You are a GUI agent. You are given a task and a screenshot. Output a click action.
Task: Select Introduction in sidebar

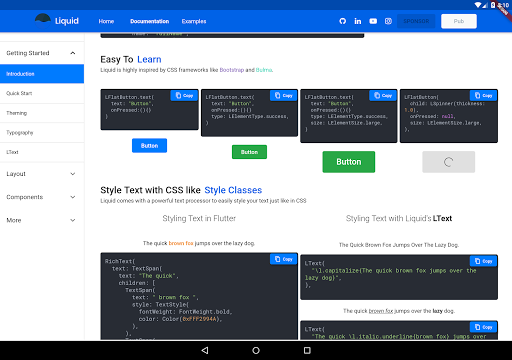[42, 74]
